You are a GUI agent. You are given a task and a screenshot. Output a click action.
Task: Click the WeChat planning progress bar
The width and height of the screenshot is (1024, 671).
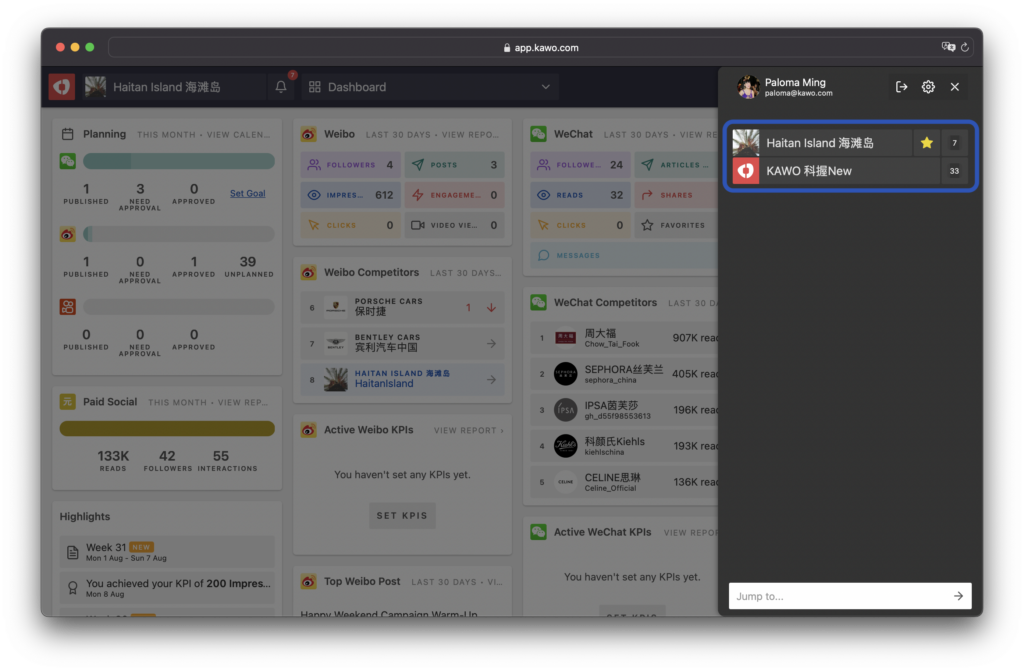pyautogui.click(x=179, y=161)
